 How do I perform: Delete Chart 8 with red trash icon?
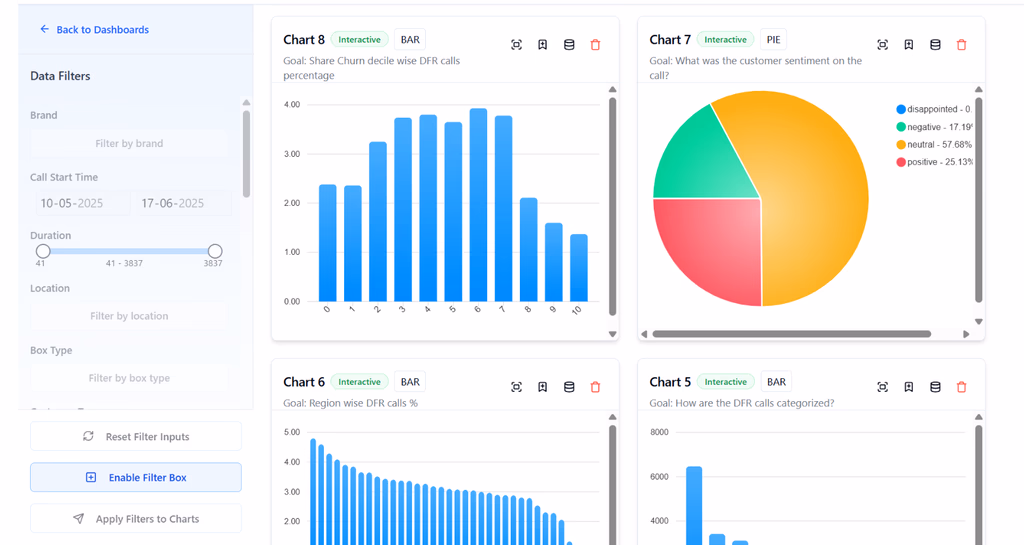[x=595, y=45]
